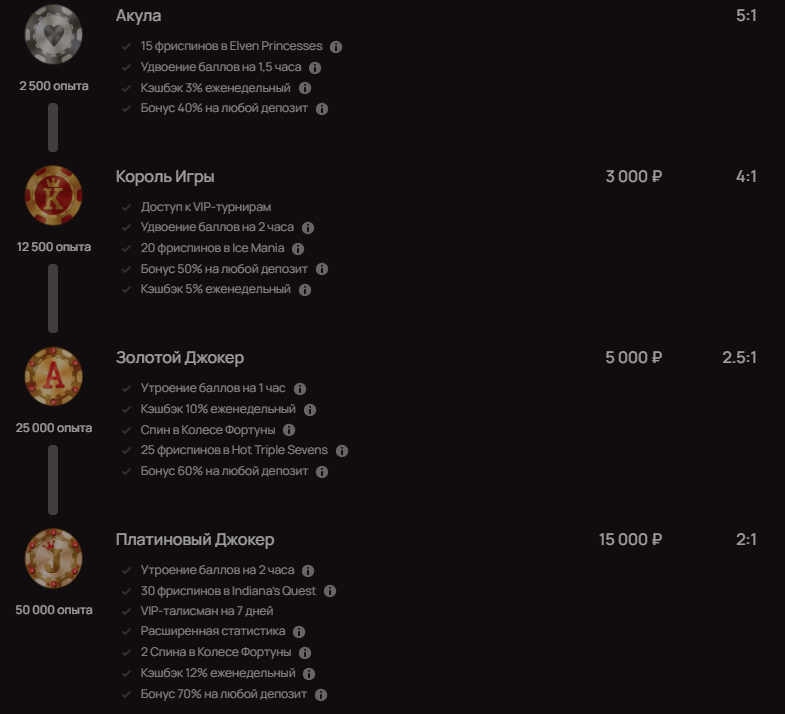Open info for Кэшбэк 3% еженедельный
Screen dimensions: 785x714
(x=305, y=88)
